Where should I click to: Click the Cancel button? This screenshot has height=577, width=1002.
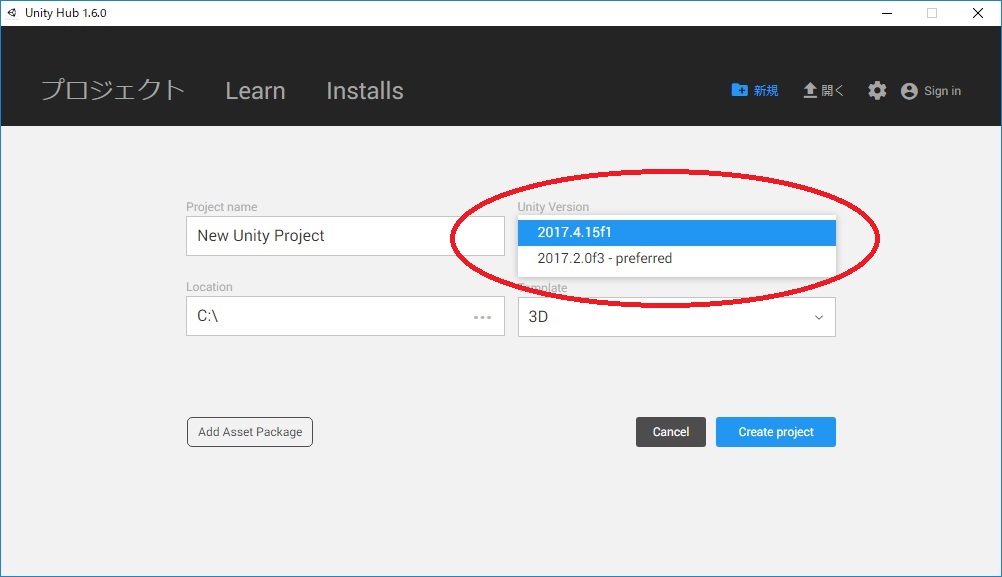pos(671,432)
